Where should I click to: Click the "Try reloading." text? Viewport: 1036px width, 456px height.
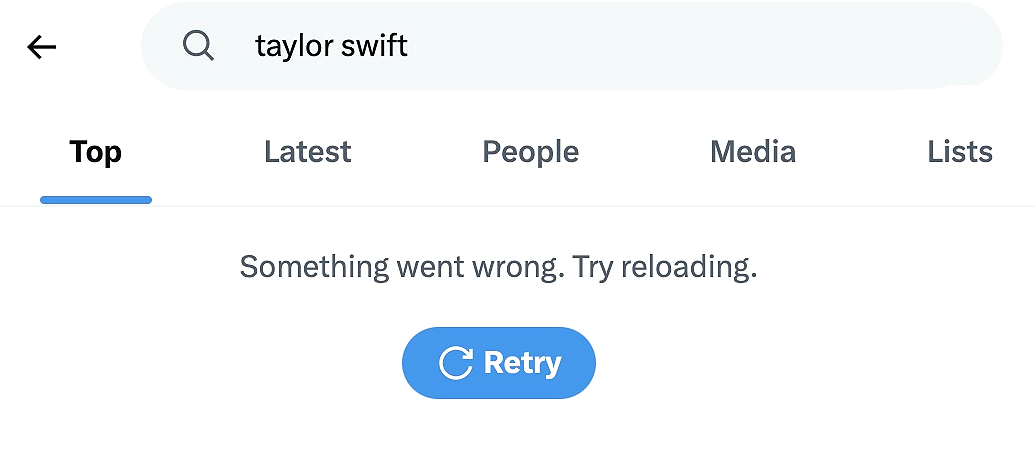pyautogui.click(x=665, y=267)
